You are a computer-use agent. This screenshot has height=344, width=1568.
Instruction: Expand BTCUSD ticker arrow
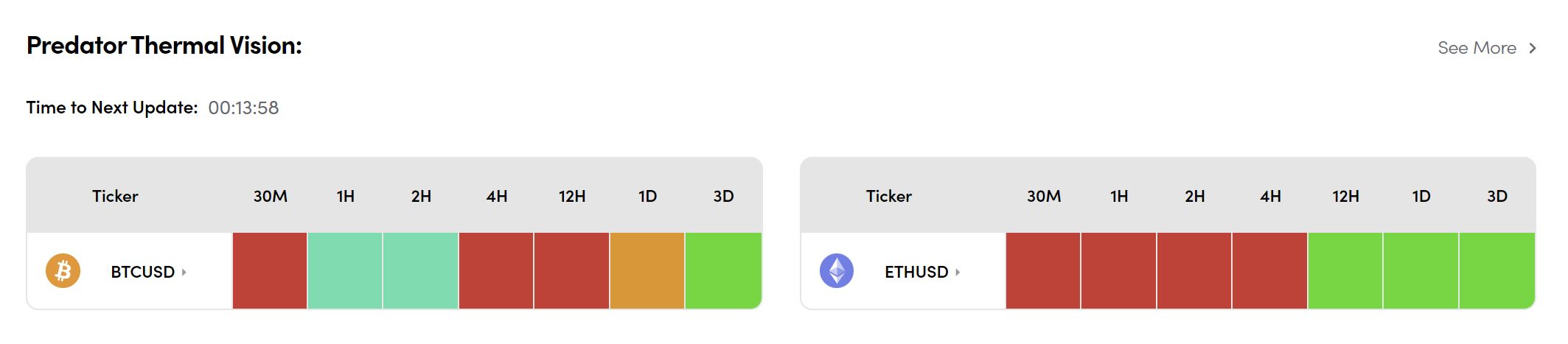coord(184,272)
